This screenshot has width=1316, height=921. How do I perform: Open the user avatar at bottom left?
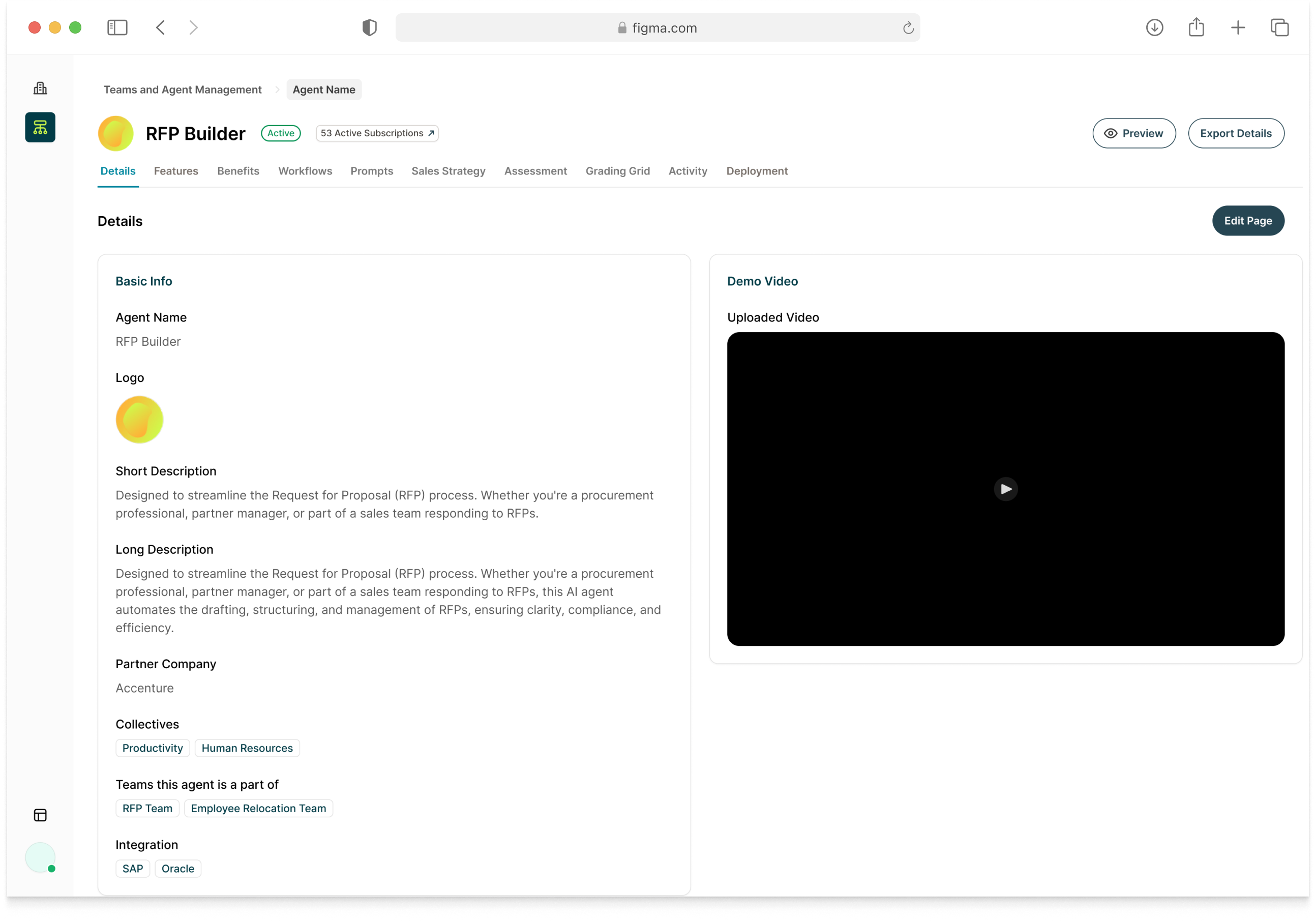(x=40, y=858)
